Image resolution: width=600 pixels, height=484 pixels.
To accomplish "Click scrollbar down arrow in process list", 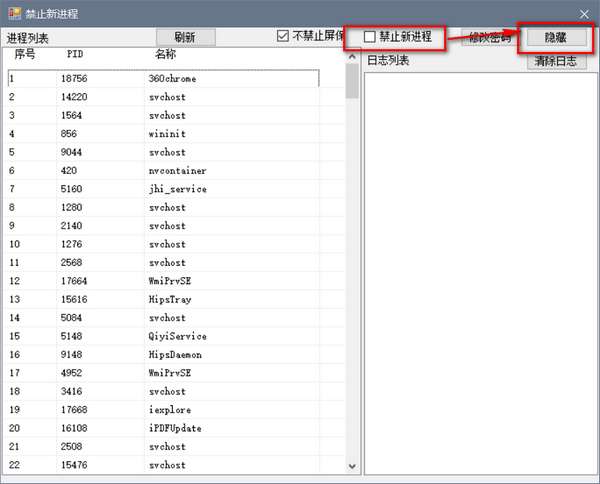I will coord(352,466).
